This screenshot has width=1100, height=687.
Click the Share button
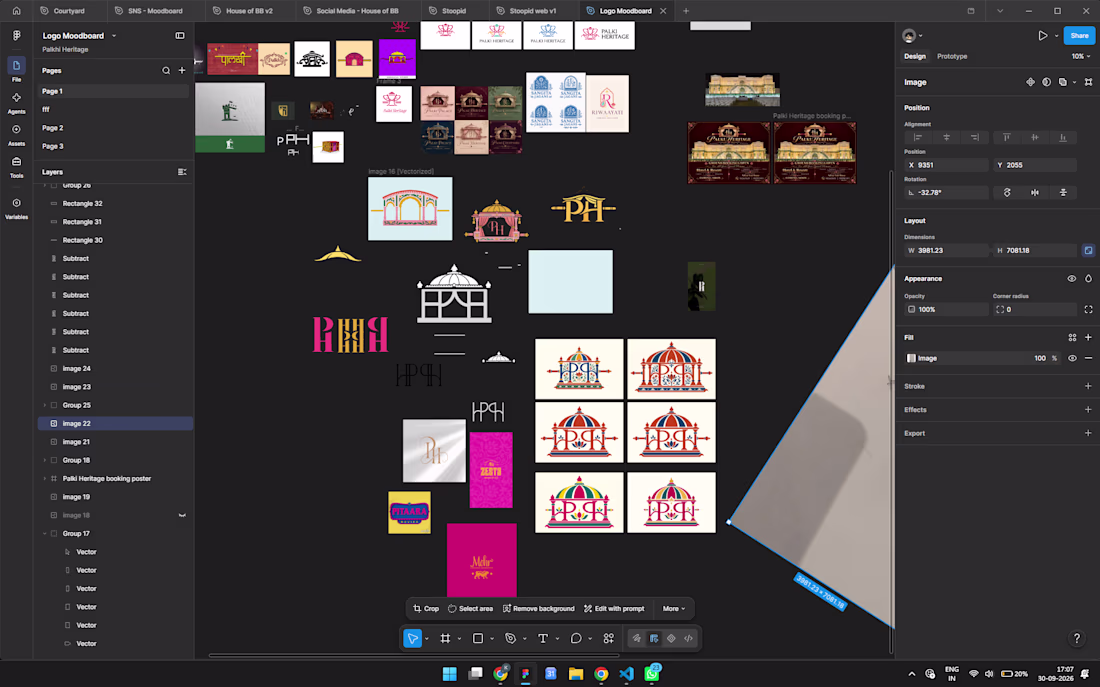(x=1079, y=36)
